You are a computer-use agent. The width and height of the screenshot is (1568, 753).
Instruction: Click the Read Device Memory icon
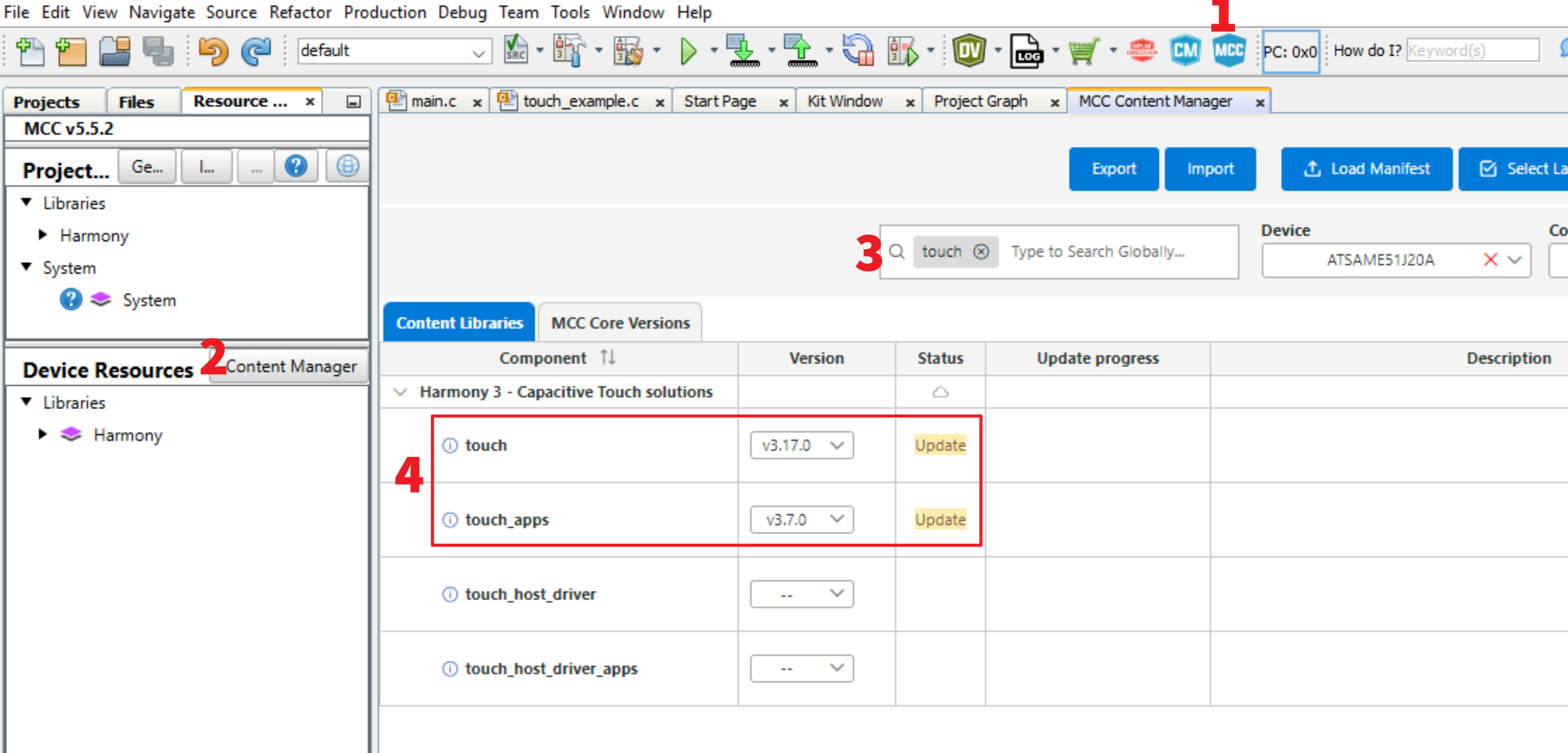(801, 50)
